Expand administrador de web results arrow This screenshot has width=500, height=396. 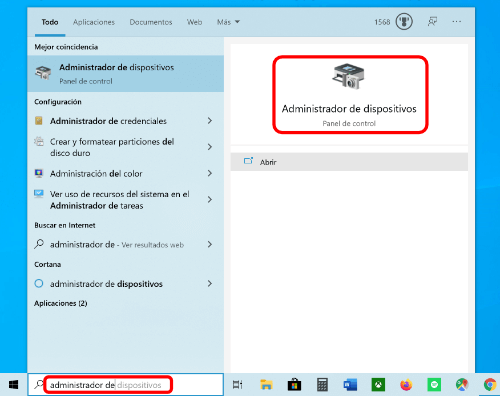(x=210, y=244)
